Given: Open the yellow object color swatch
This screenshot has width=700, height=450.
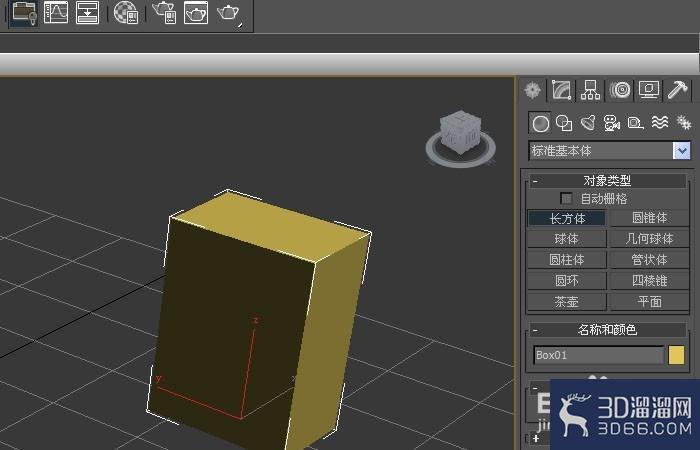Looking at the screenshot, I should coord(676,355).
